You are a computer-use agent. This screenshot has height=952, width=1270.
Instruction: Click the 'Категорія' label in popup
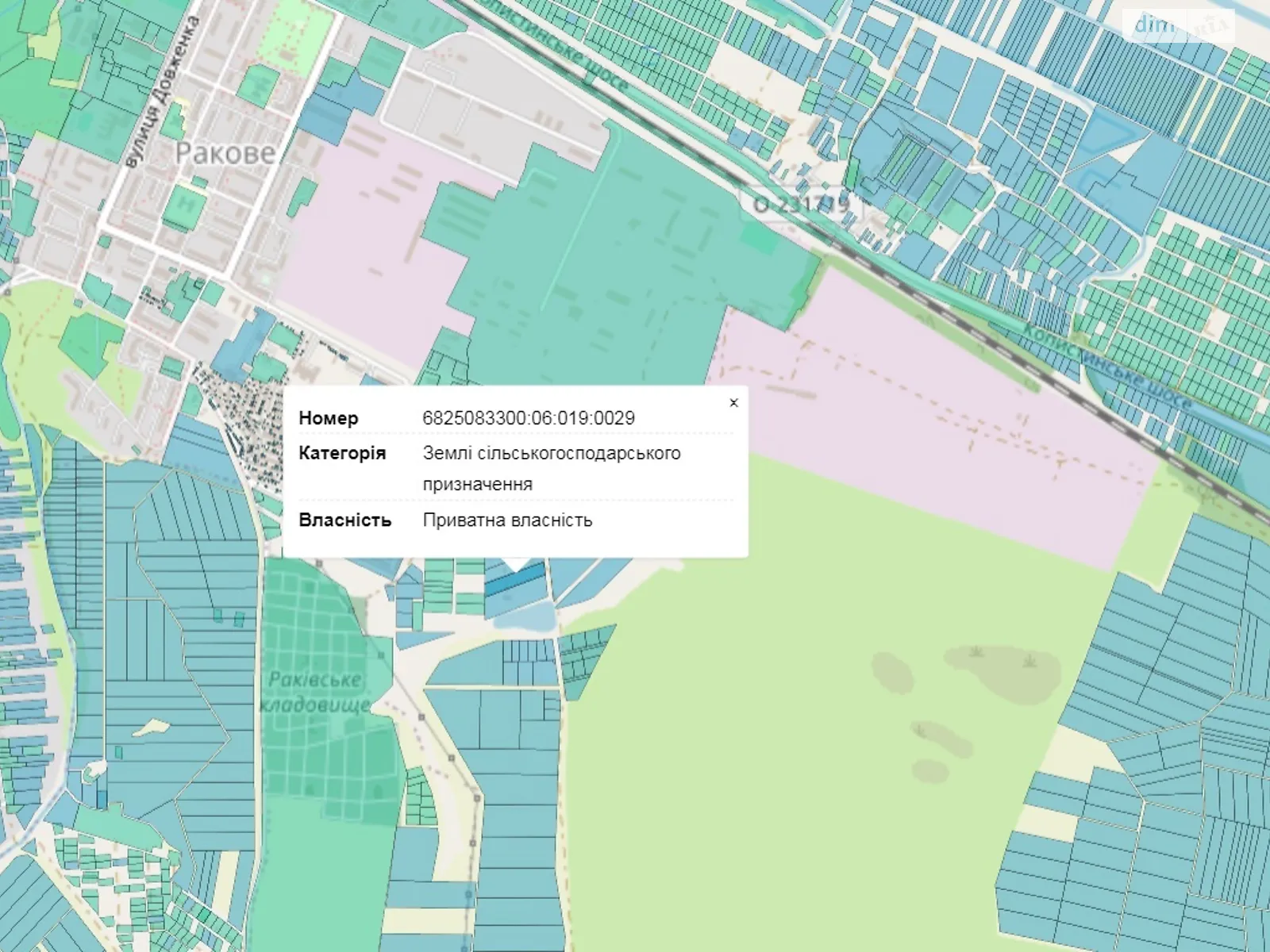click(x=342, y=453)
